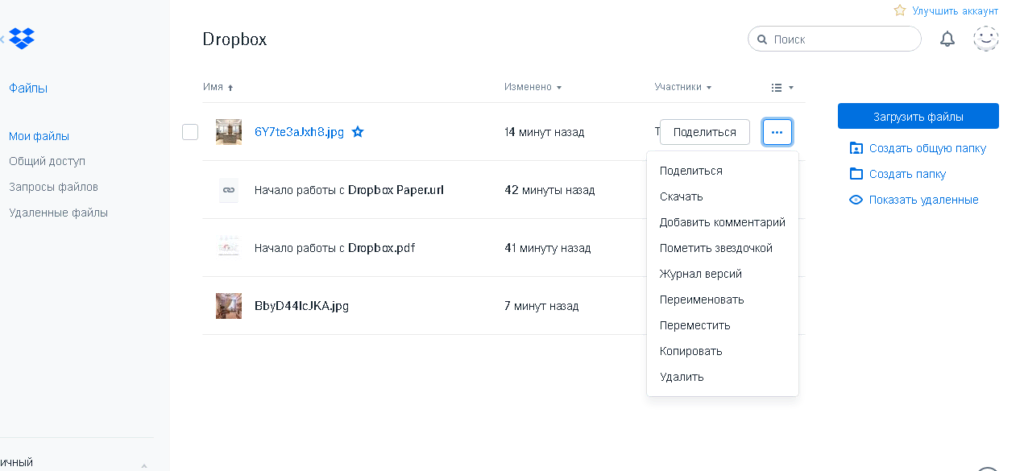Click into the Поиск search field
This screenshot has width=1024, height=471.
[x=840, y=39]
